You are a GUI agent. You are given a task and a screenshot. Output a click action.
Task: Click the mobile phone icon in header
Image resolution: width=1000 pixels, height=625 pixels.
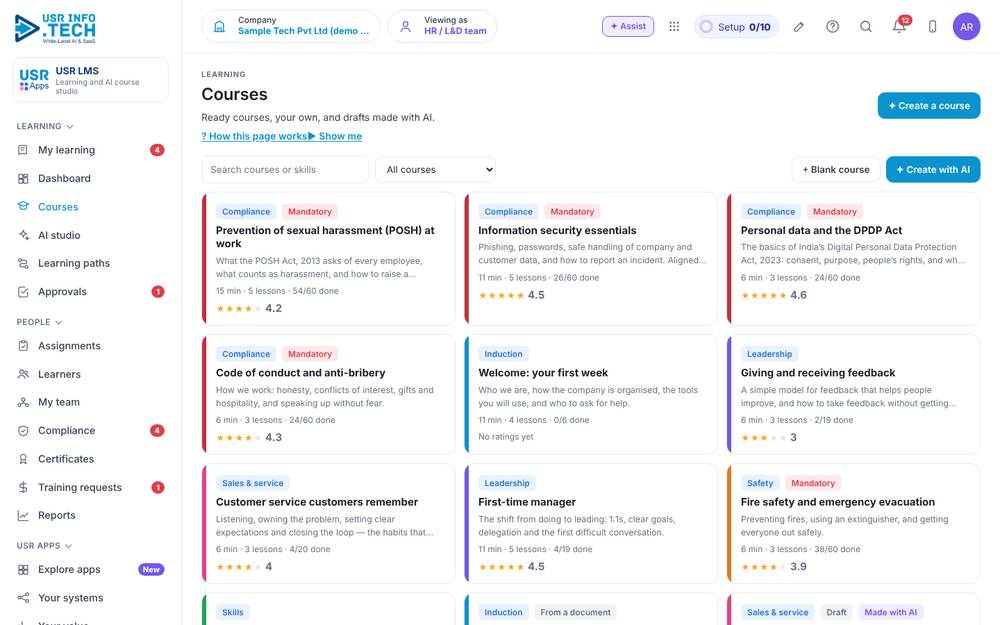pos(932,26)
